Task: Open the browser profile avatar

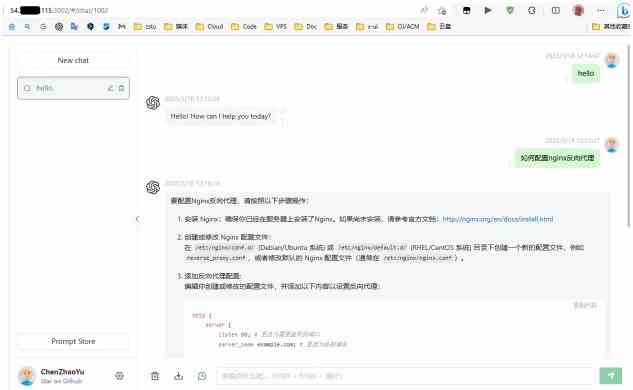Action: click(578, 10)
